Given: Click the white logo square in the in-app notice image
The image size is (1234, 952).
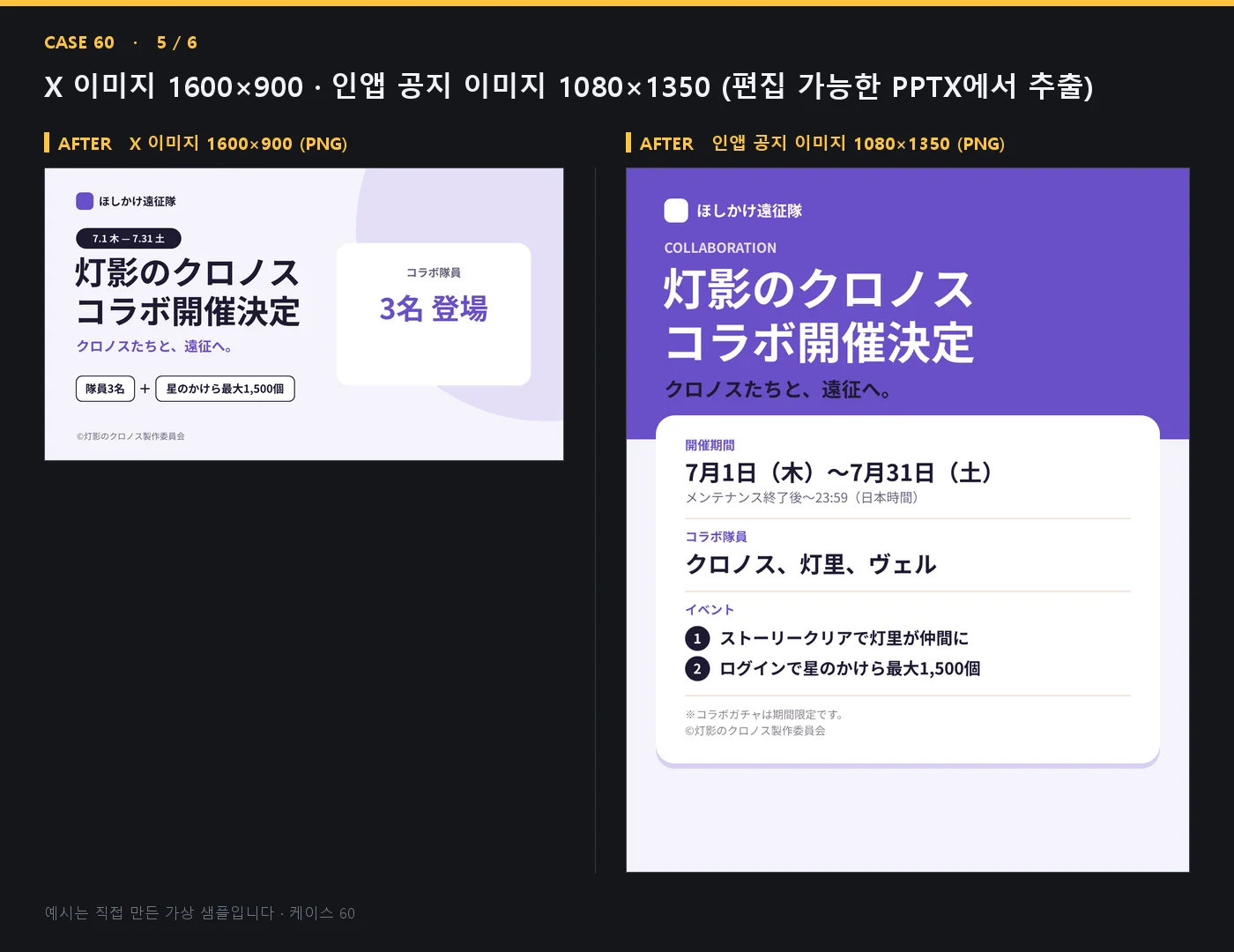Looking at the screenshot, I should click(676, 211).
